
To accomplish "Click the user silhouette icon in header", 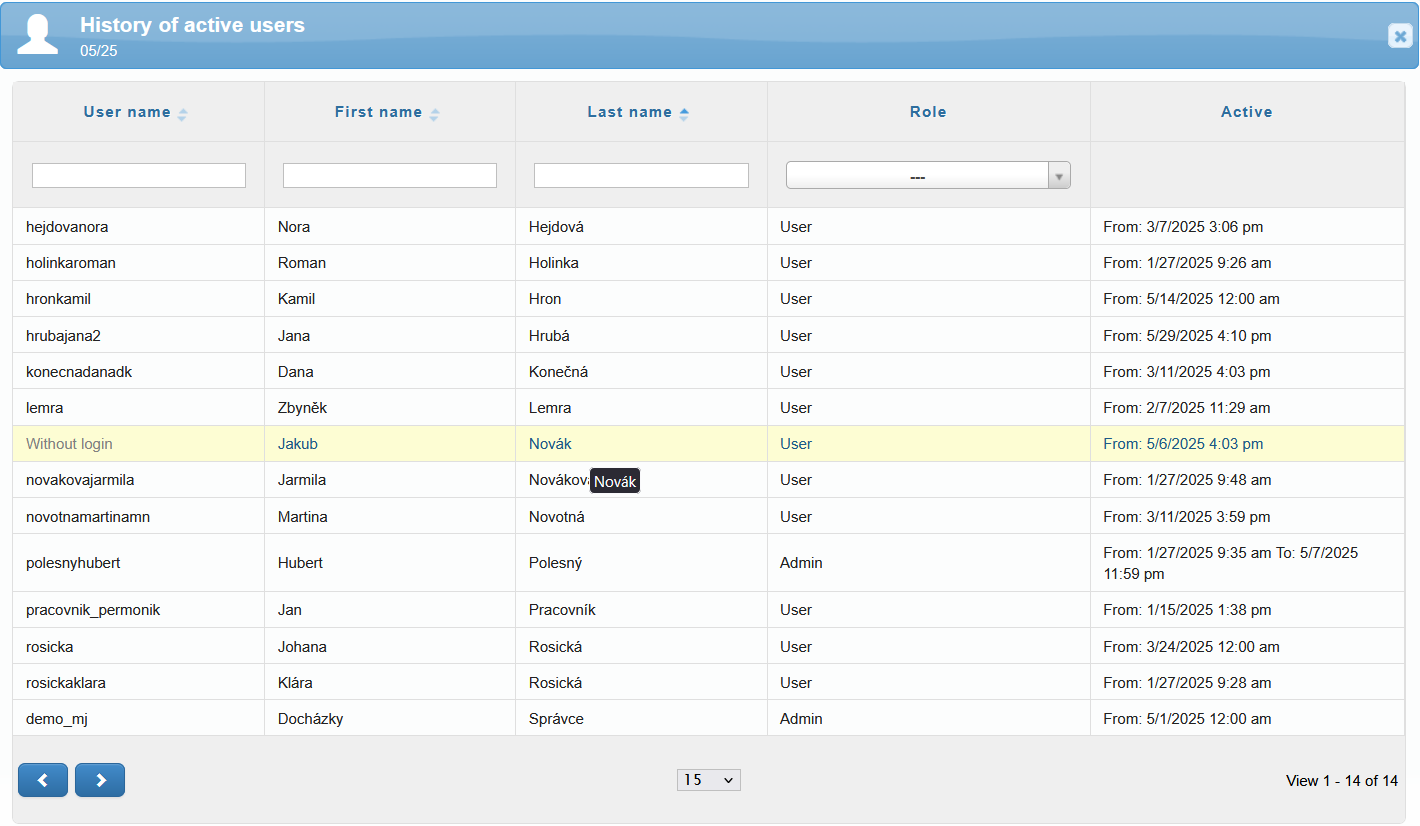I will point(38,35).
